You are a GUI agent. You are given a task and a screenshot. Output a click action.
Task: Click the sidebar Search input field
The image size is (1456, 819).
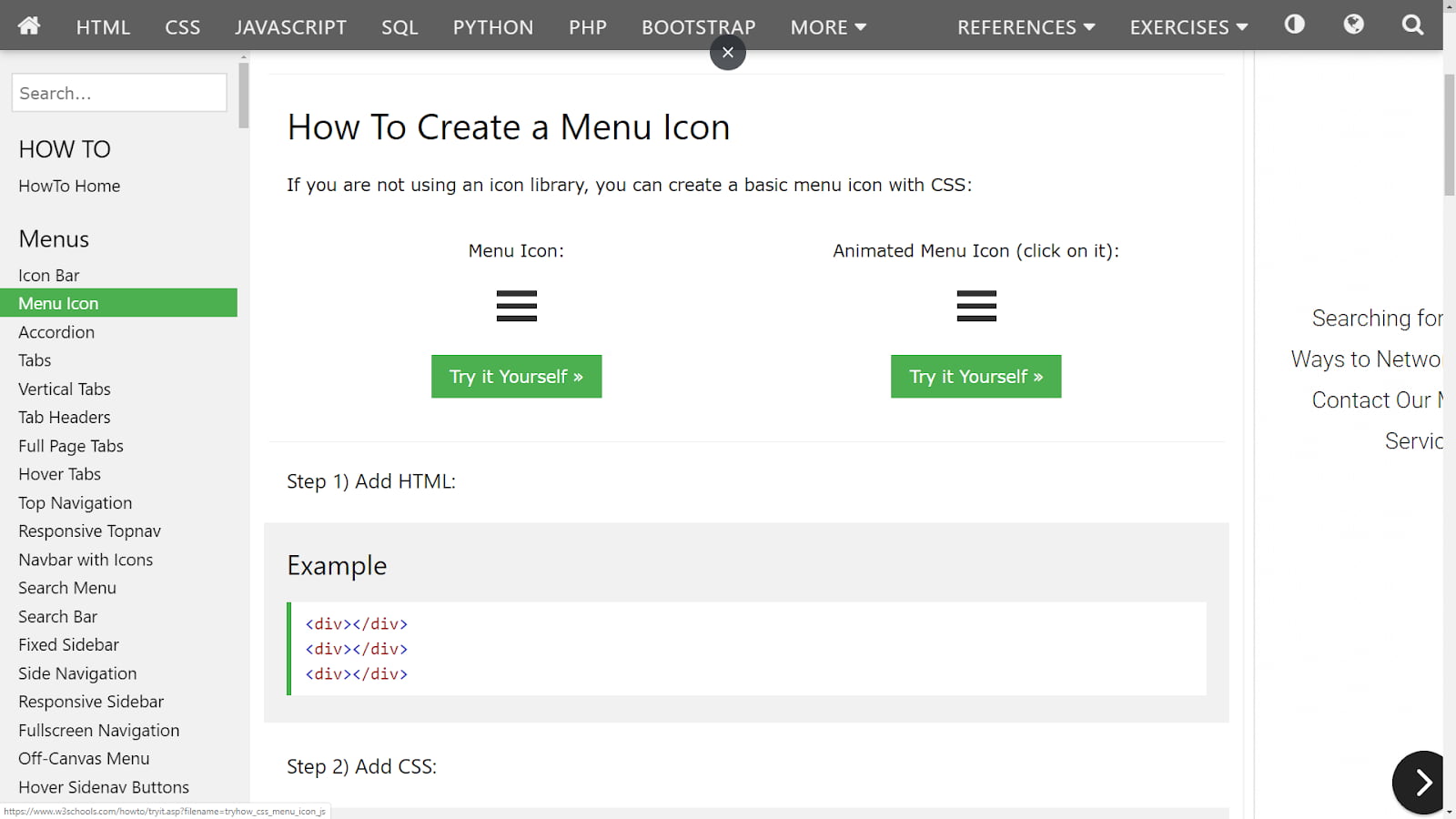tap(119, 93)
